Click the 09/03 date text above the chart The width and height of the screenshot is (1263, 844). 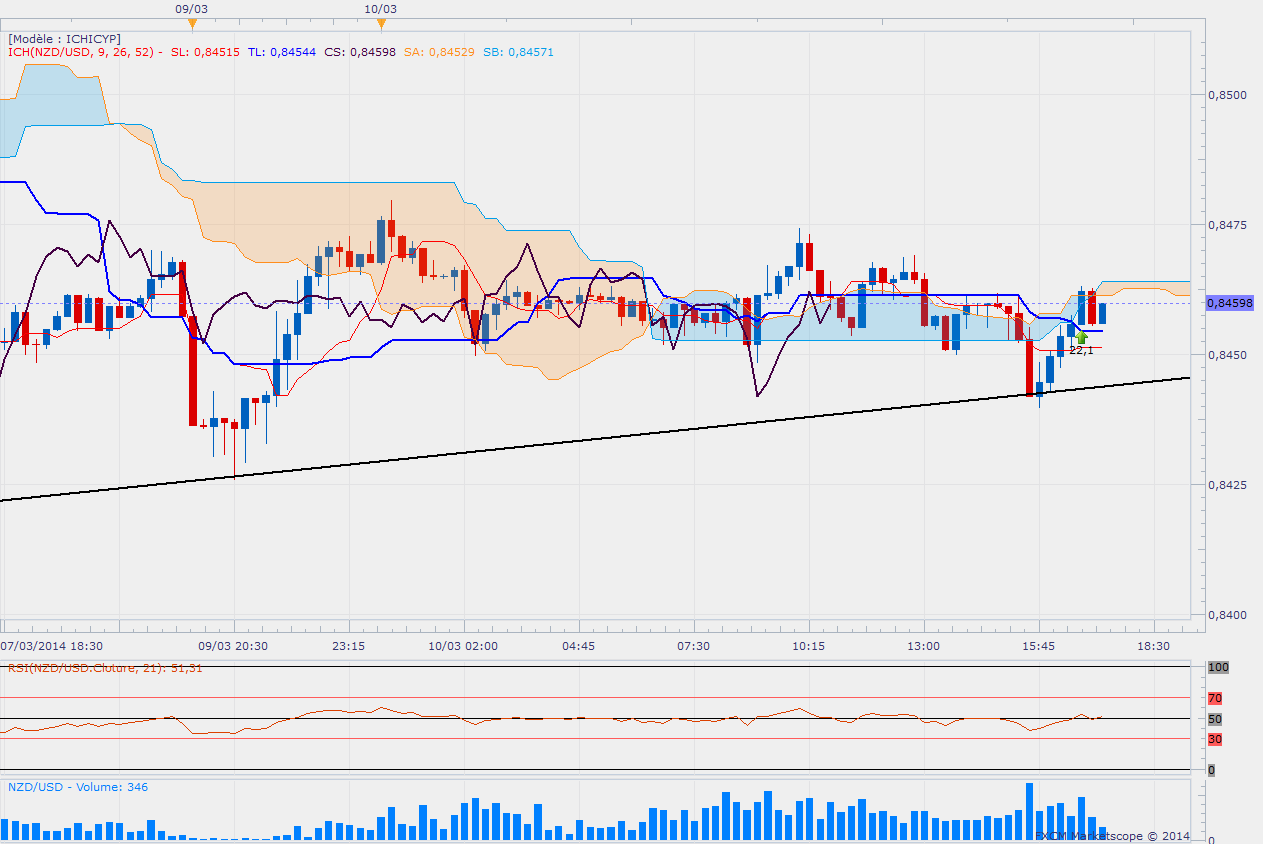192,8
